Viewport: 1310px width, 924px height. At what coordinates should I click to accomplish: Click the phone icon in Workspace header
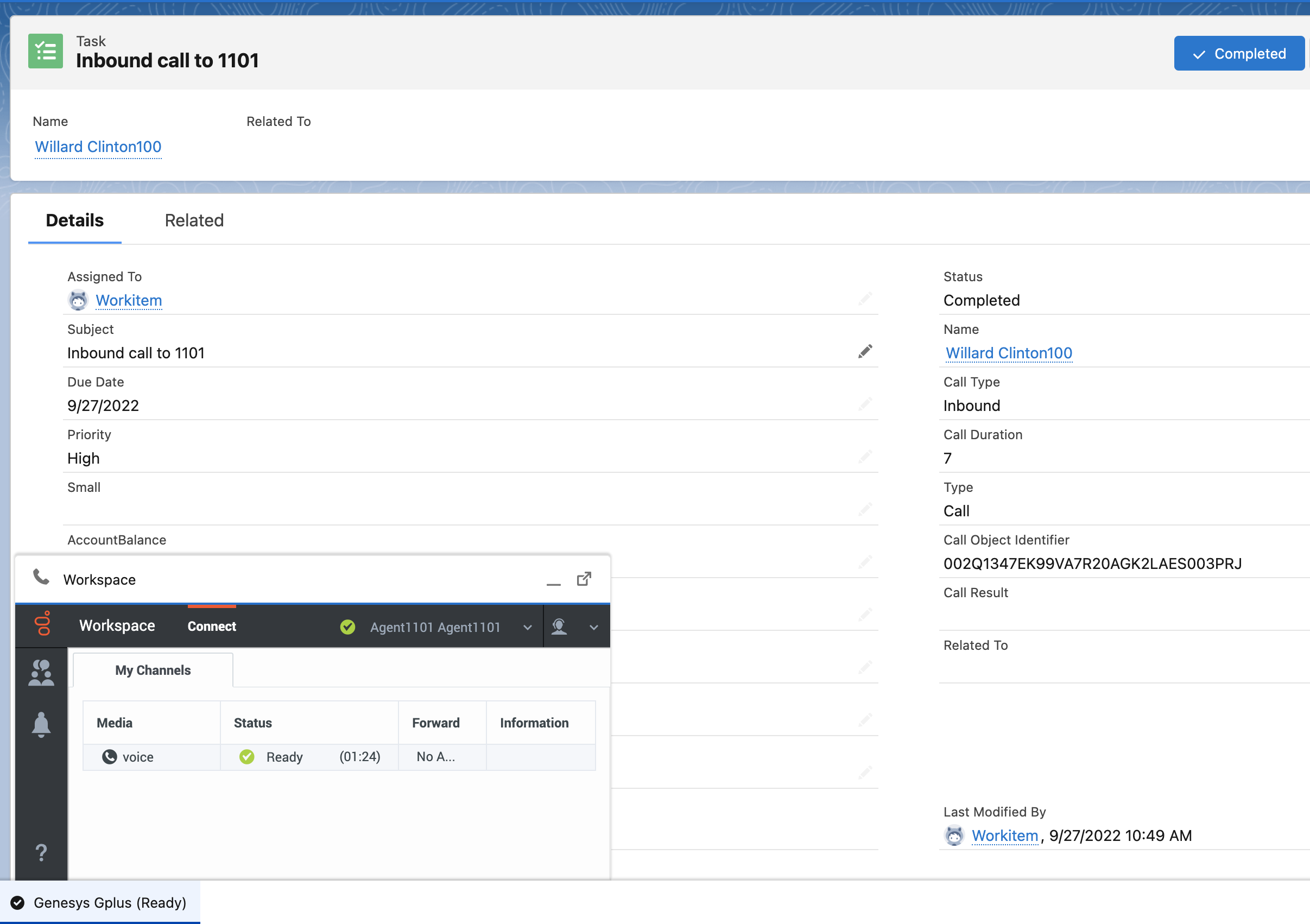click(x=41, y=577)
